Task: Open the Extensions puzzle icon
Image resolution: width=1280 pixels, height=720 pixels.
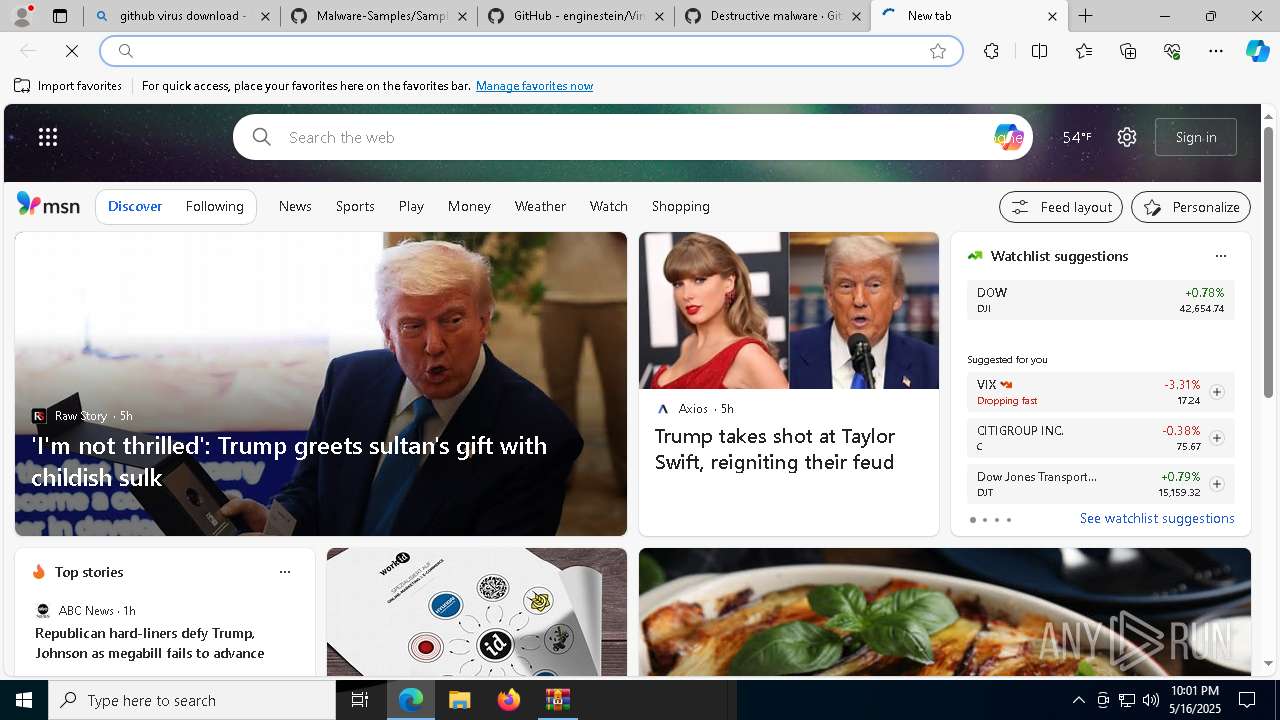Action: 991,51
